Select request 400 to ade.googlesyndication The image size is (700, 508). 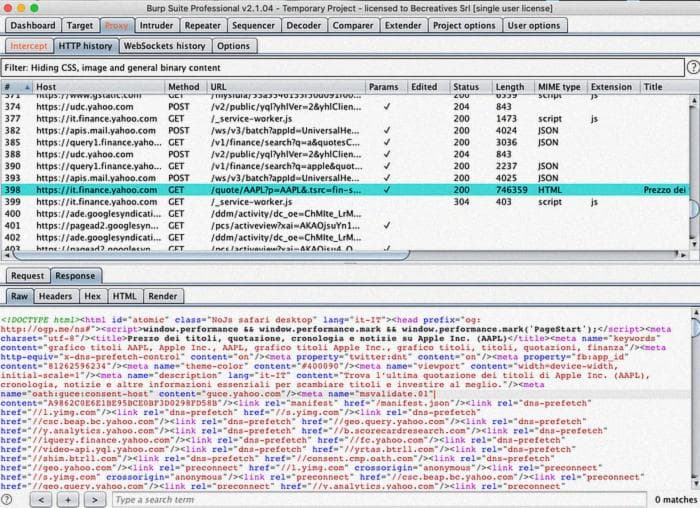pos(345,213)
